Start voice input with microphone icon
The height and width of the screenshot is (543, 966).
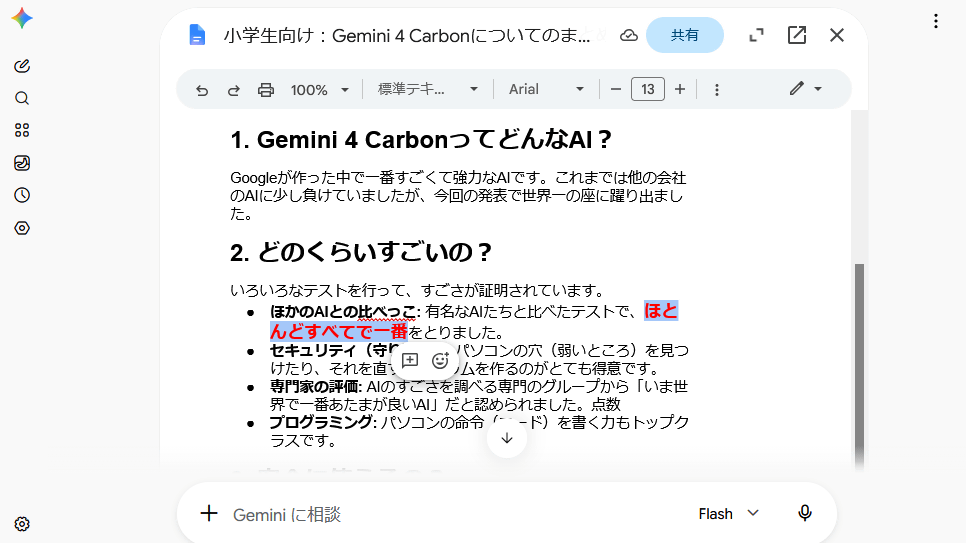pos(805,513)
